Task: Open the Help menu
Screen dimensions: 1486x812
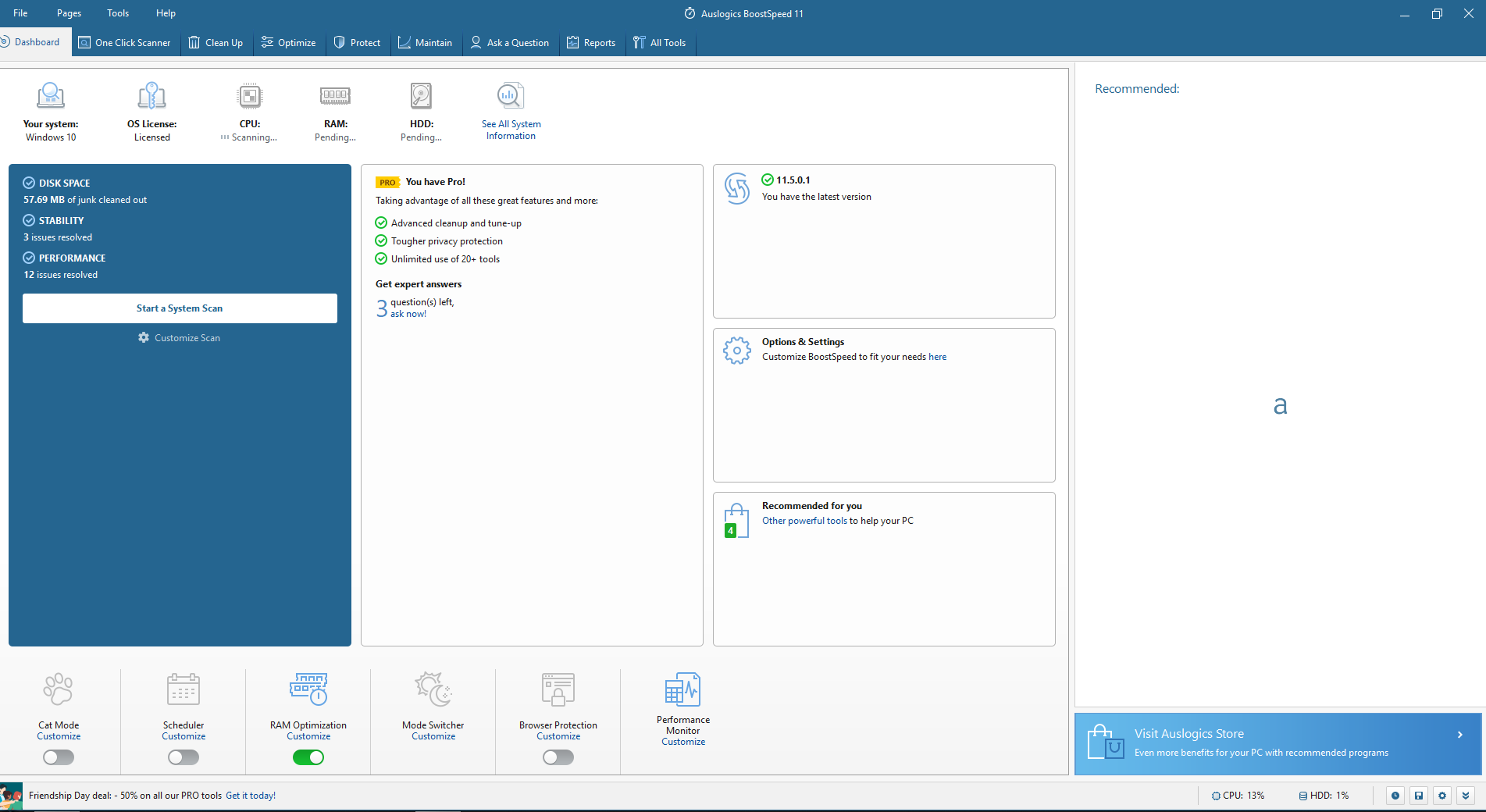Action: [x=166, y=13]
